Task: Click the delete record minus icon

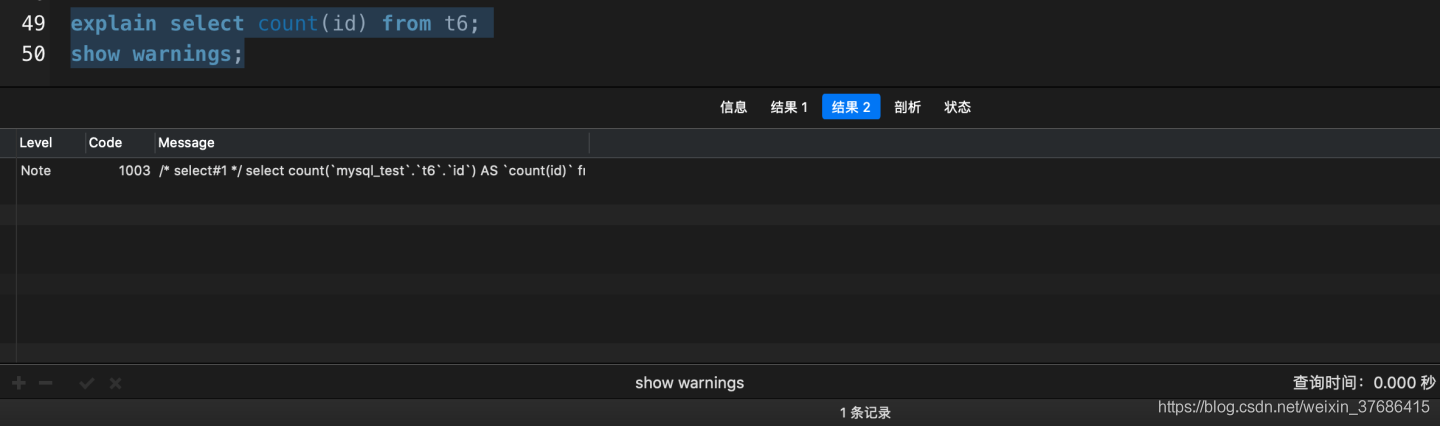Action: tap(45, 383)
